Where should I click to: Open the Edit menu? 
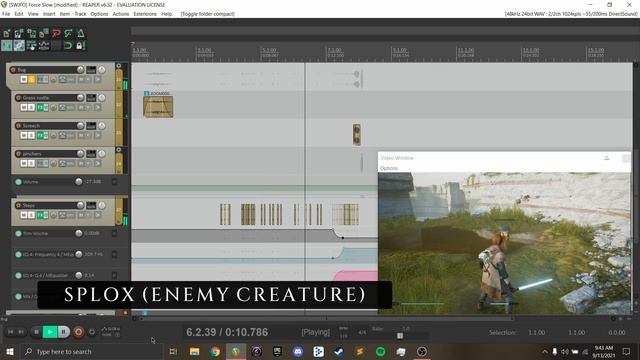[19, 14]
